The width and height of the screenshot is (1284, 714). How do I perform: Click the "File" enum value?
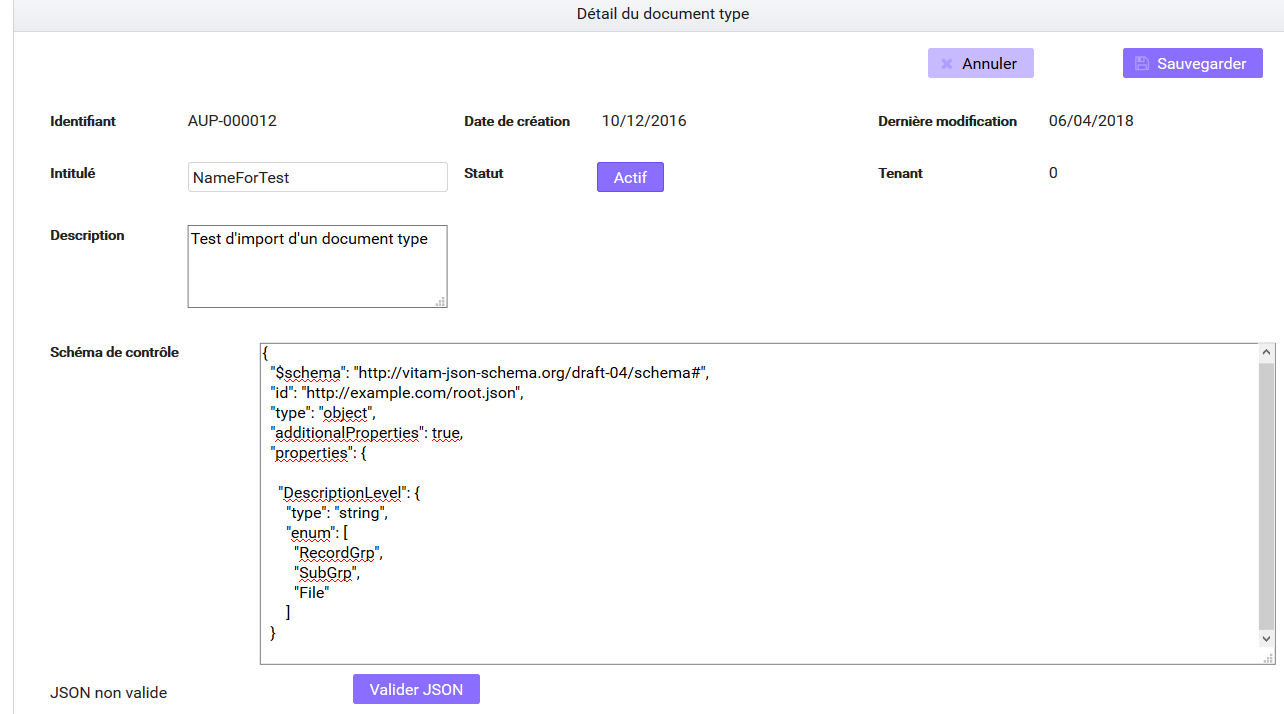point(312,592)
